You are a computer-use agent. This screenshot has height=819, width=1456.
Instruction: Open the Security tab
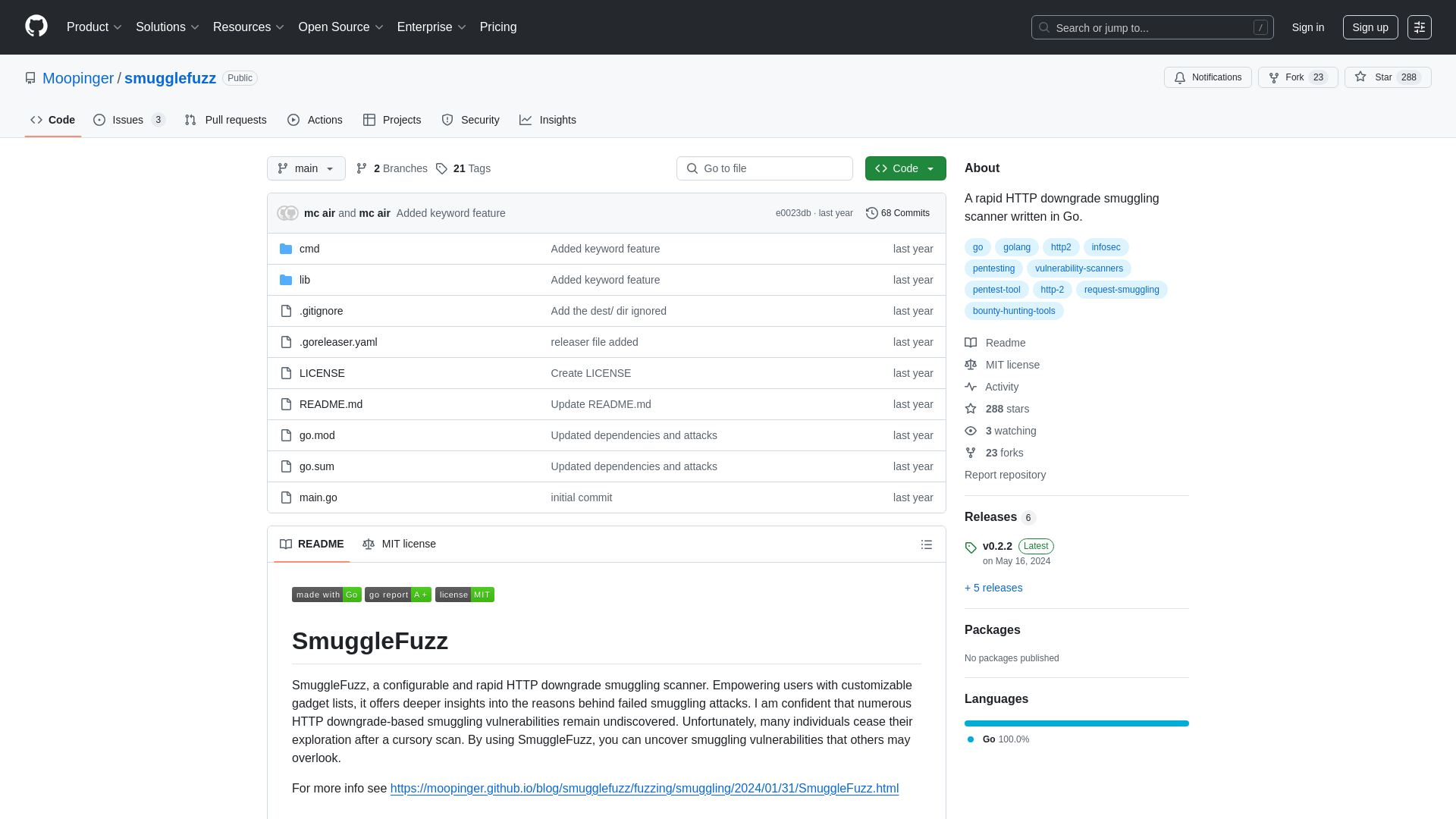(470, 120)
